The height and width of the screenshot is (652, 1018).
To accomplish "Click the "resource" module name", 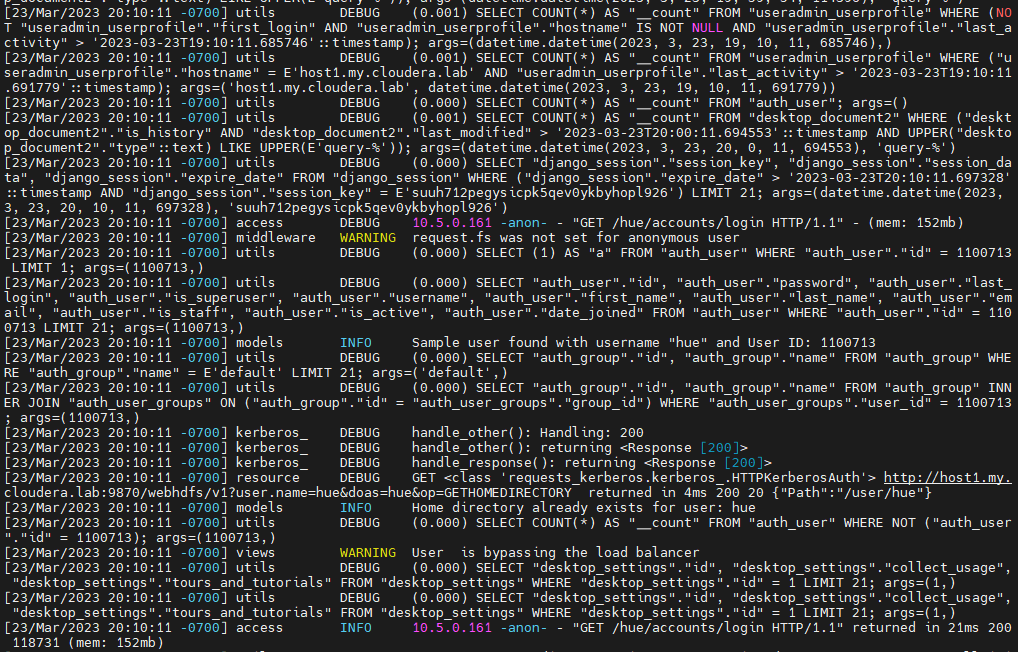I will coord(267,477).
